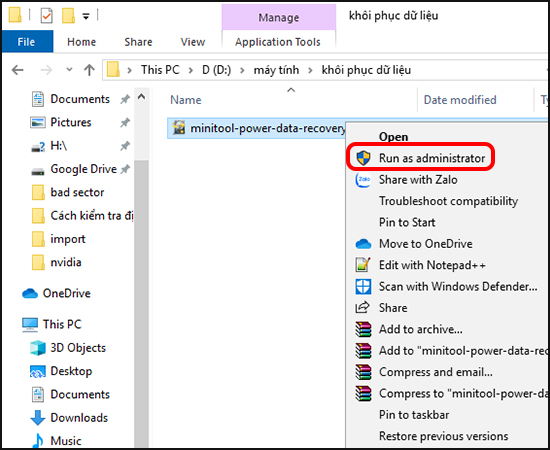Choose Compress and email...

coord(436,372)
